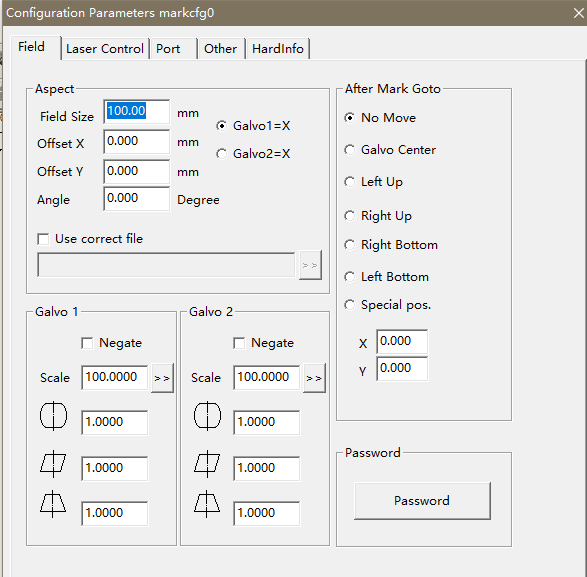Select Special pos. radio option
The width and height of the screenshot is (587, 577).
click(x=349, y=305)
